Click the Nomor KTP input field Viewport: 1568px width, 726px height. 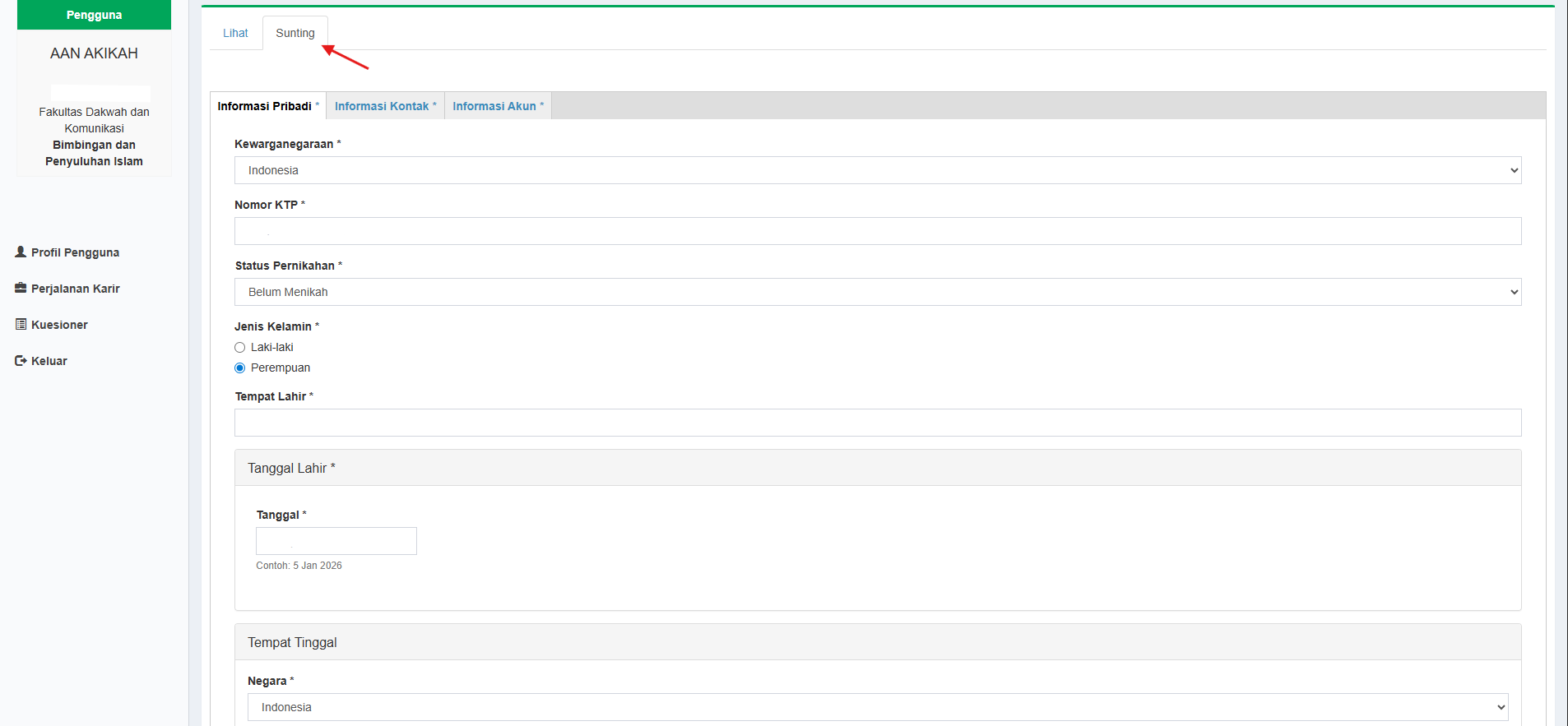click(x=877, y=231)
